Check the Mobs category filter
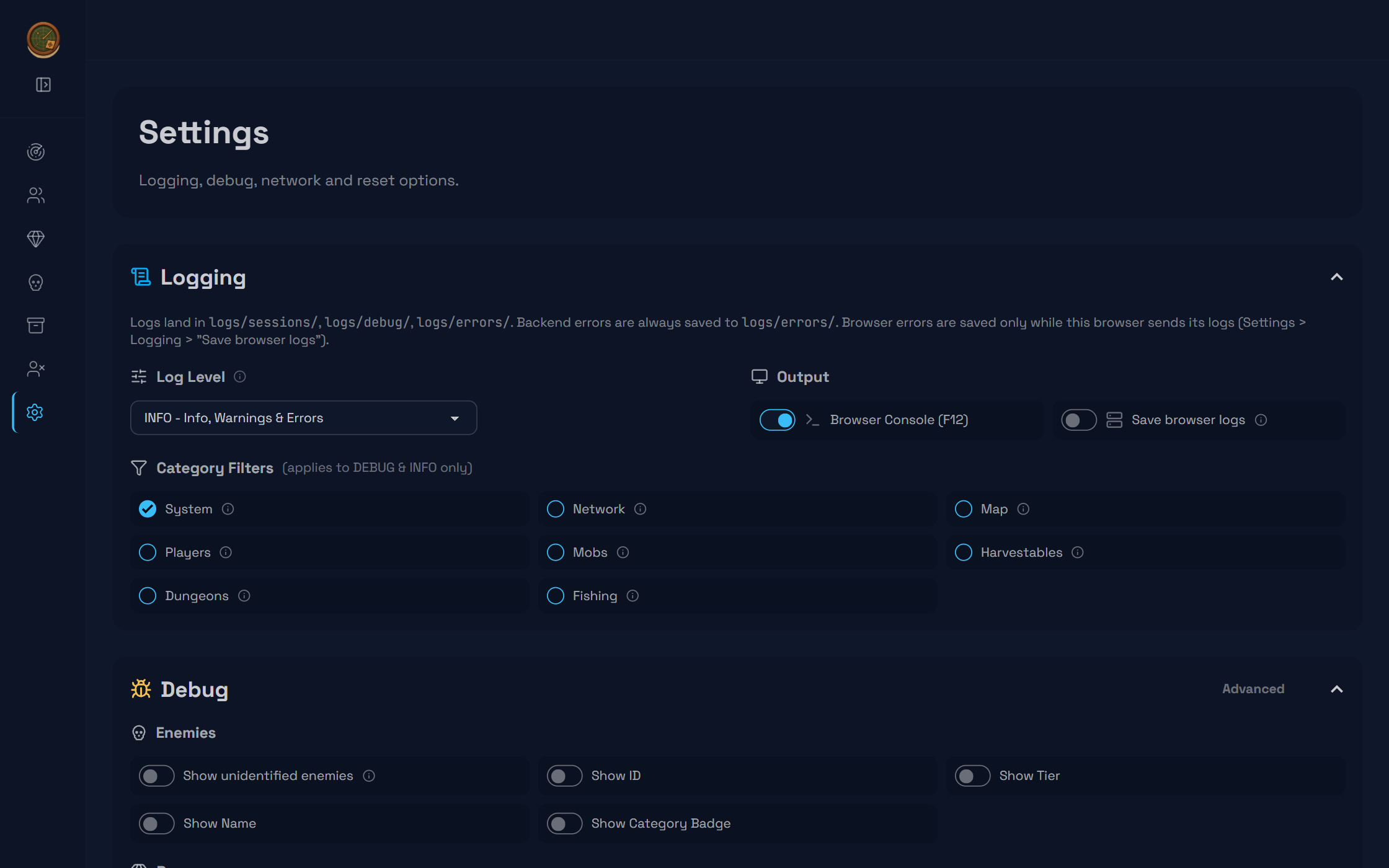1389x868 pixels. [x=556, y=552]
